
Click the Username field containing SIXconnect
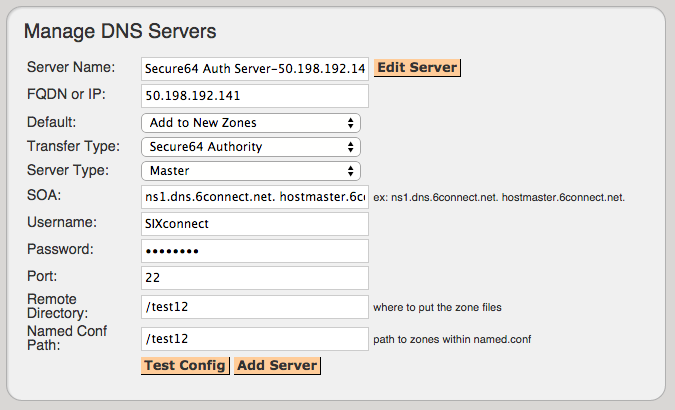point(255,224)
